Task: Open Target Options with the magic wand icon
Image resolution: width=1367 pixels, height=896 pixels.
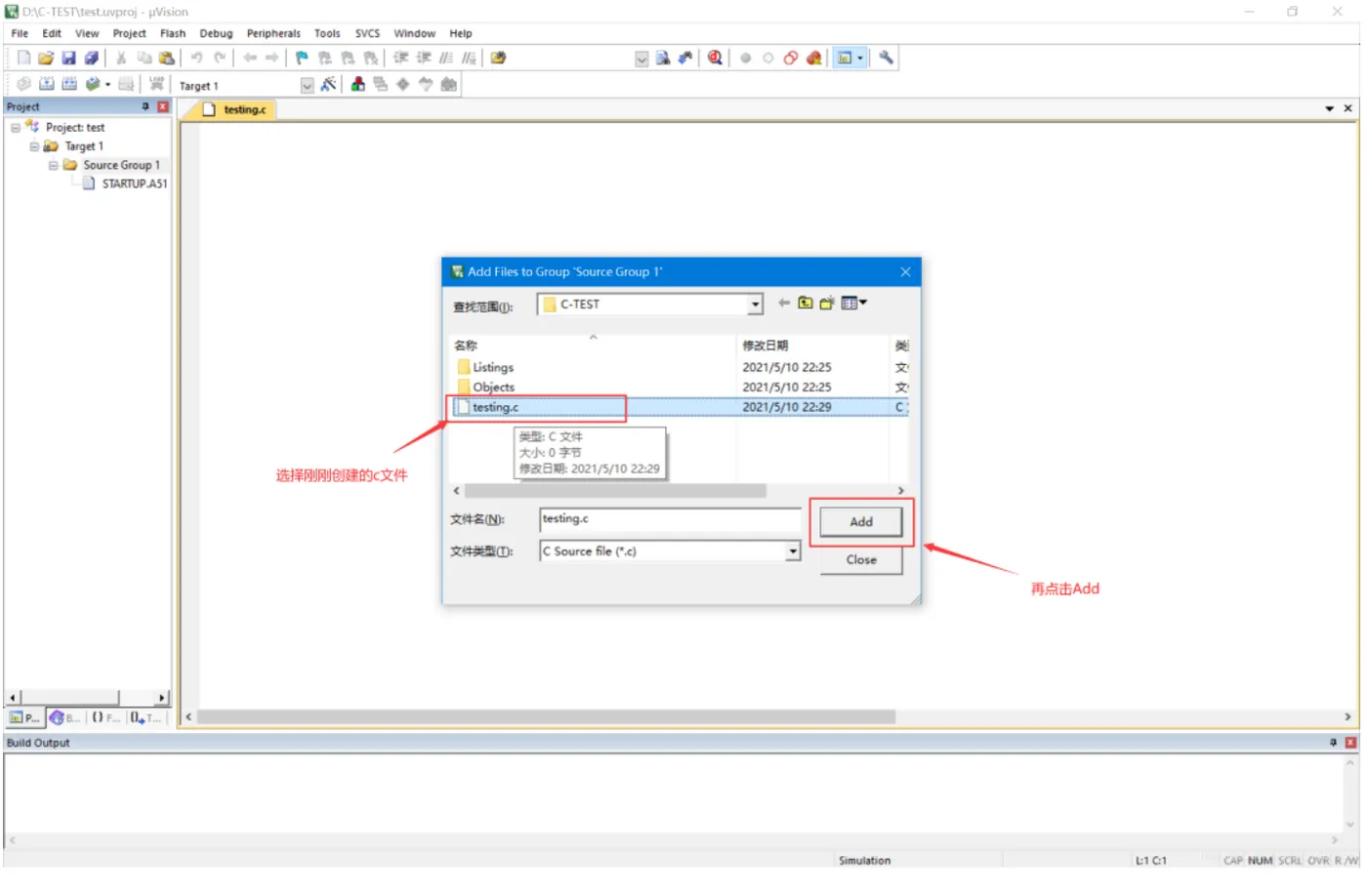Action: (328, 85)
